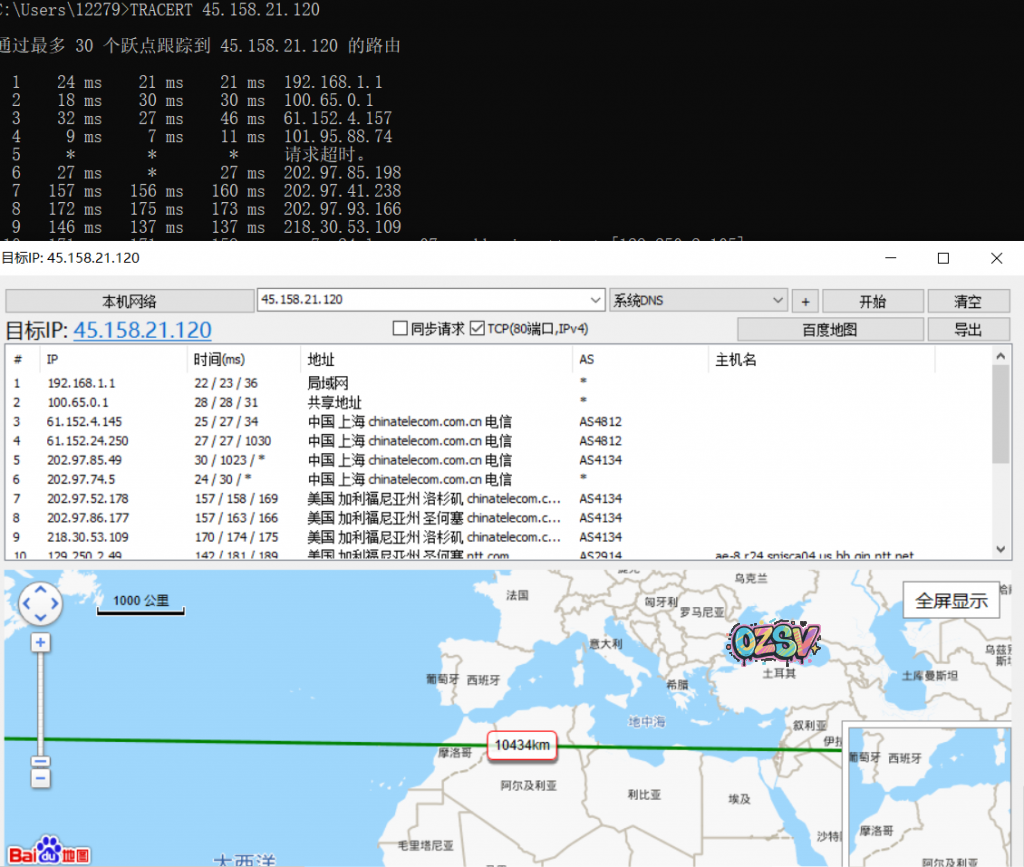Image resolution: width=1024 pixels, height=867 pixels.
Task: Click the Baidu map logo
Action: tap(50, 849)
